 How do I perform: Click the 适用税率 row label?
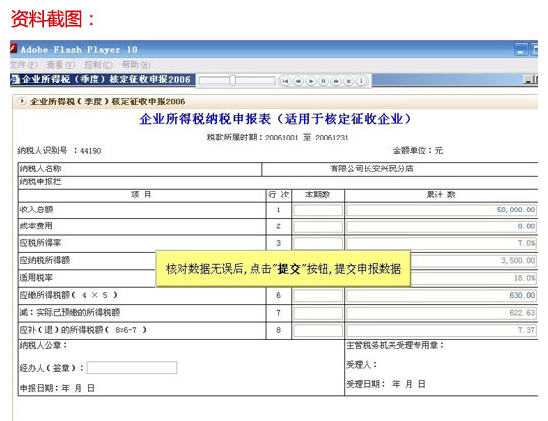coord(36,278)
